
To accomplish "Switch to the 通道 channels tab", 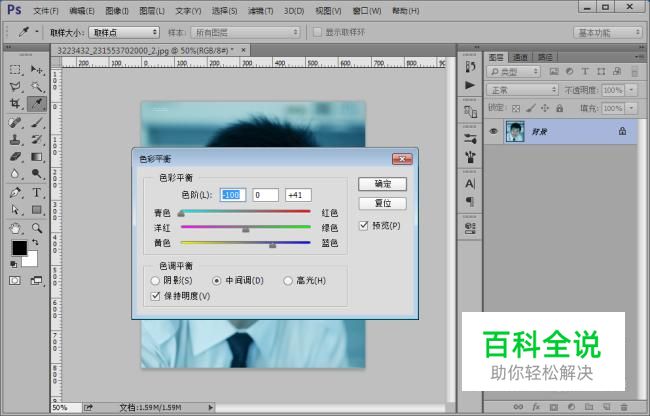I will (x=520, y=57).
